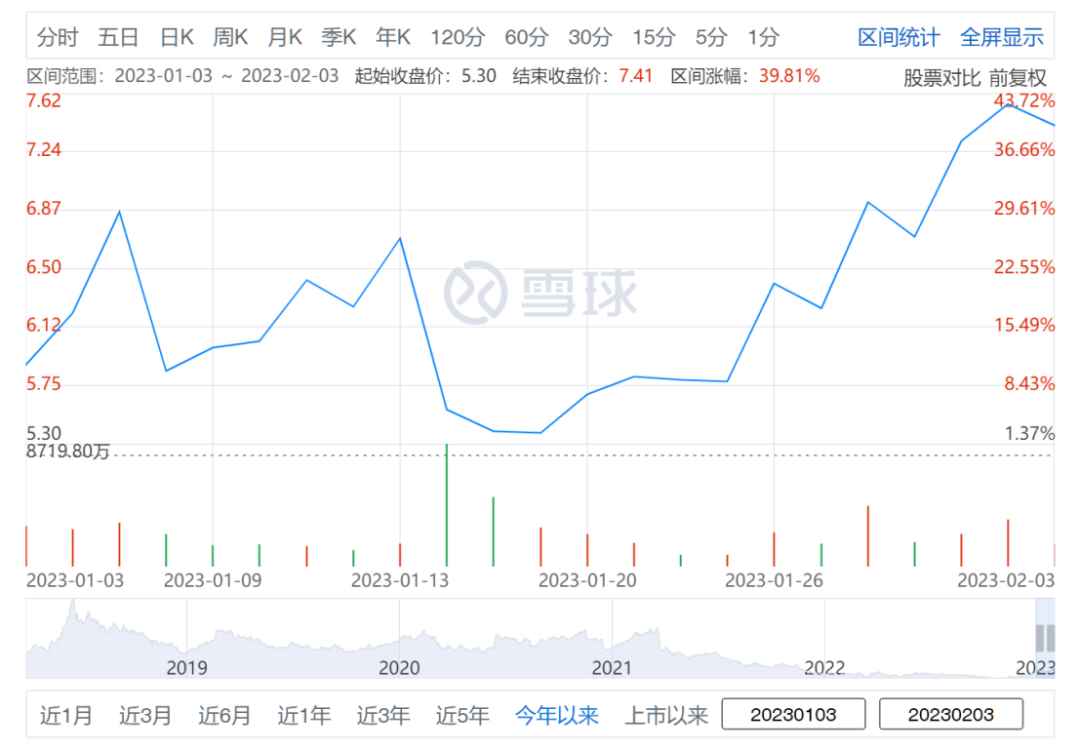This screenshot has width=1080, height=750.
Task: Click the tallest green volume bar
Action: pos(447,505)
